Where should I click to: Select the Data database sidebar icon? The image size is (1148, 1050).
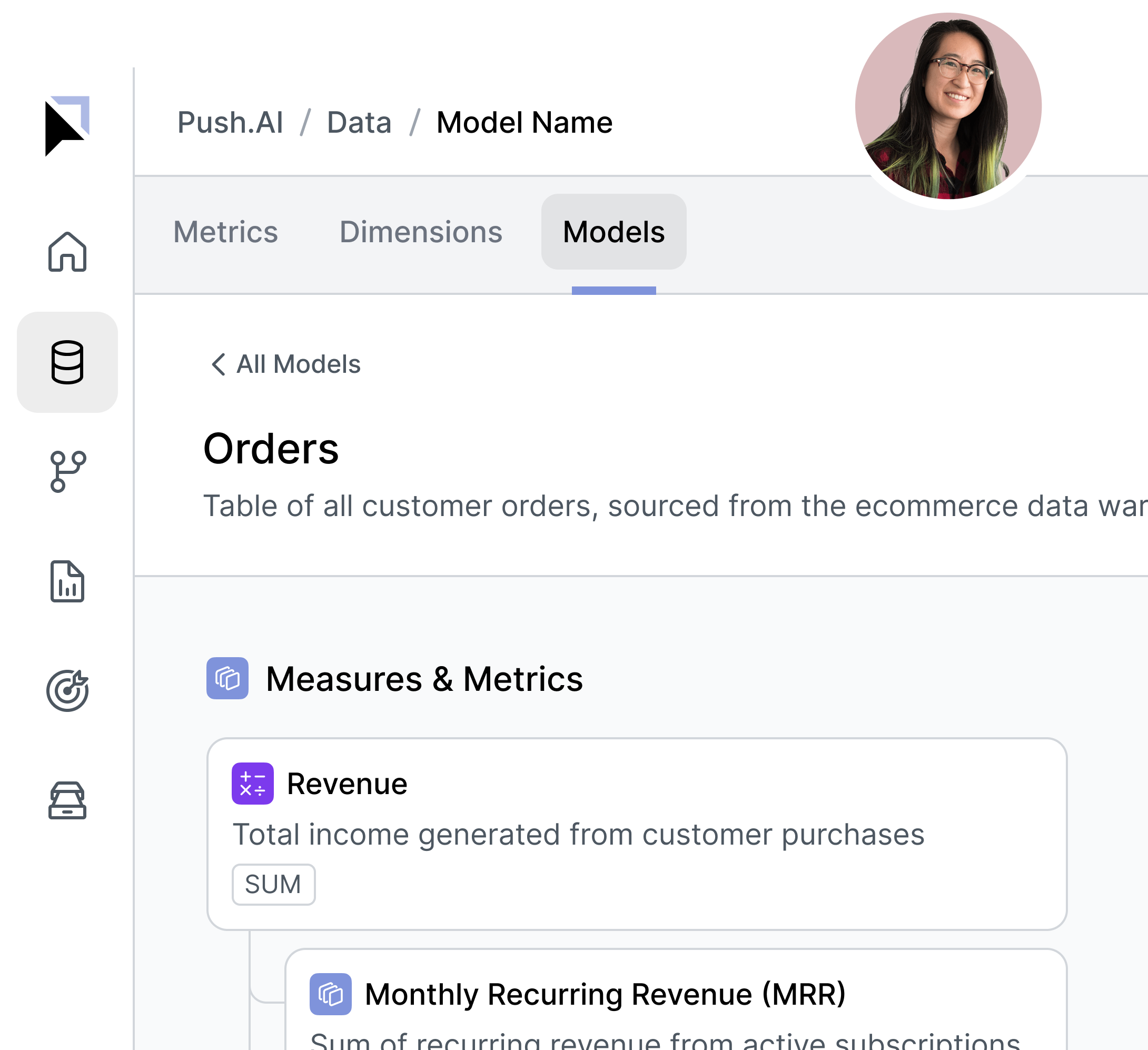67,362
